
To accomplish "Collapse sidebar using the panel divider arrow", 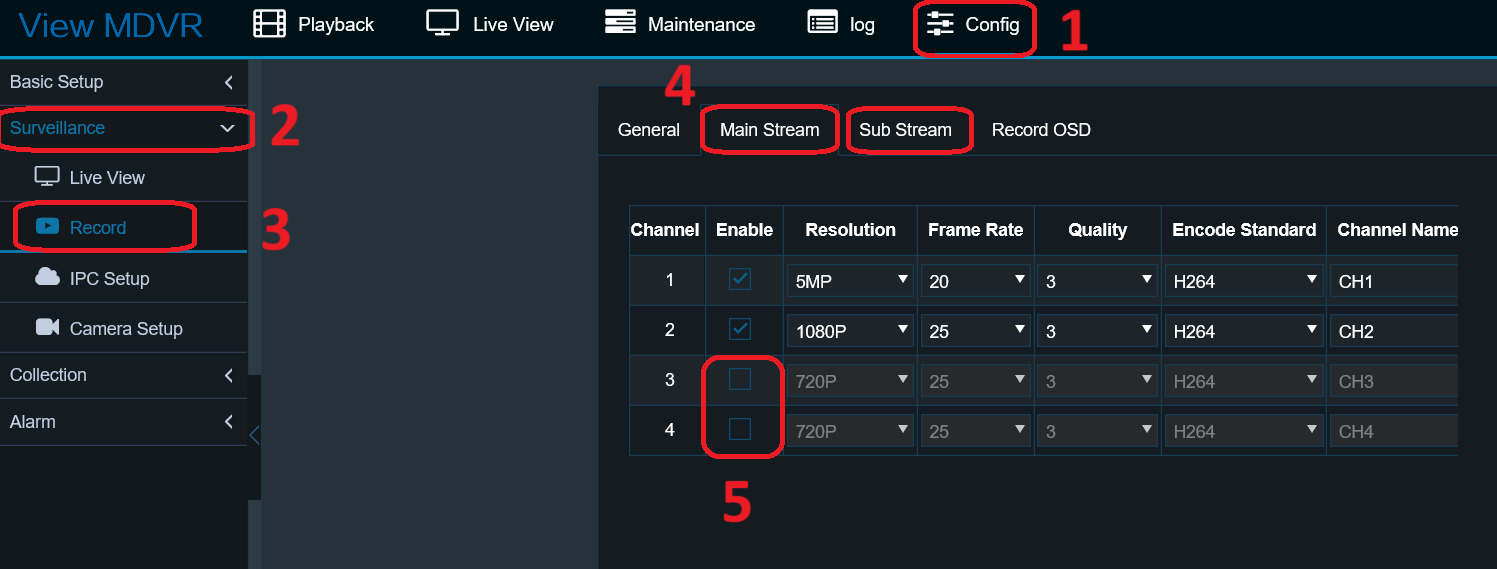I will (x=254, y=435).
